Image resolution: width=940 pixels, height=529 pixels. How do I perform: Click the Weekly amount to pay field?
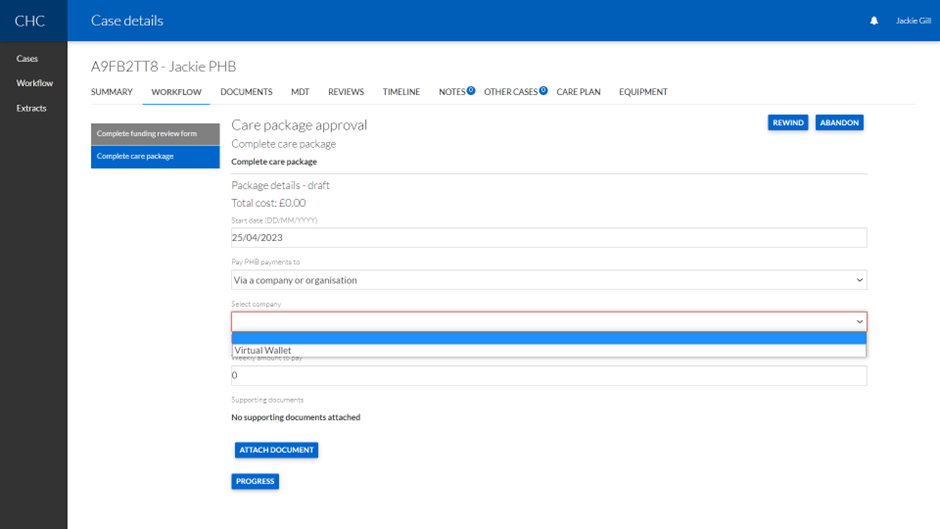[x=548, y=376]
